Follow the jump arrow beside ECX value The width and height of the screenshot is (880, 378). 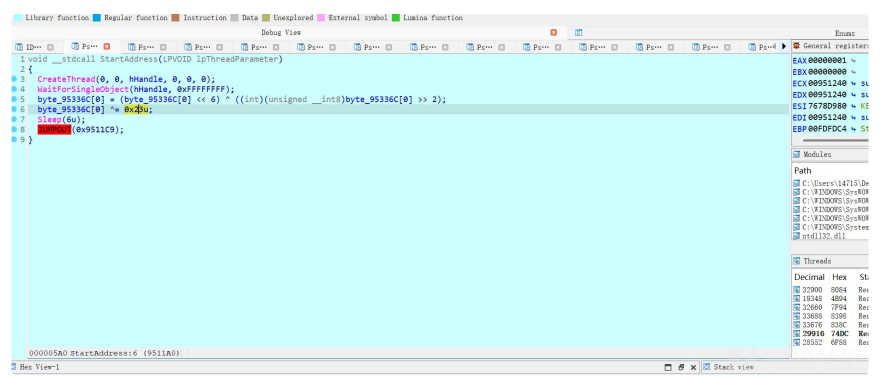tap(854, 83)
